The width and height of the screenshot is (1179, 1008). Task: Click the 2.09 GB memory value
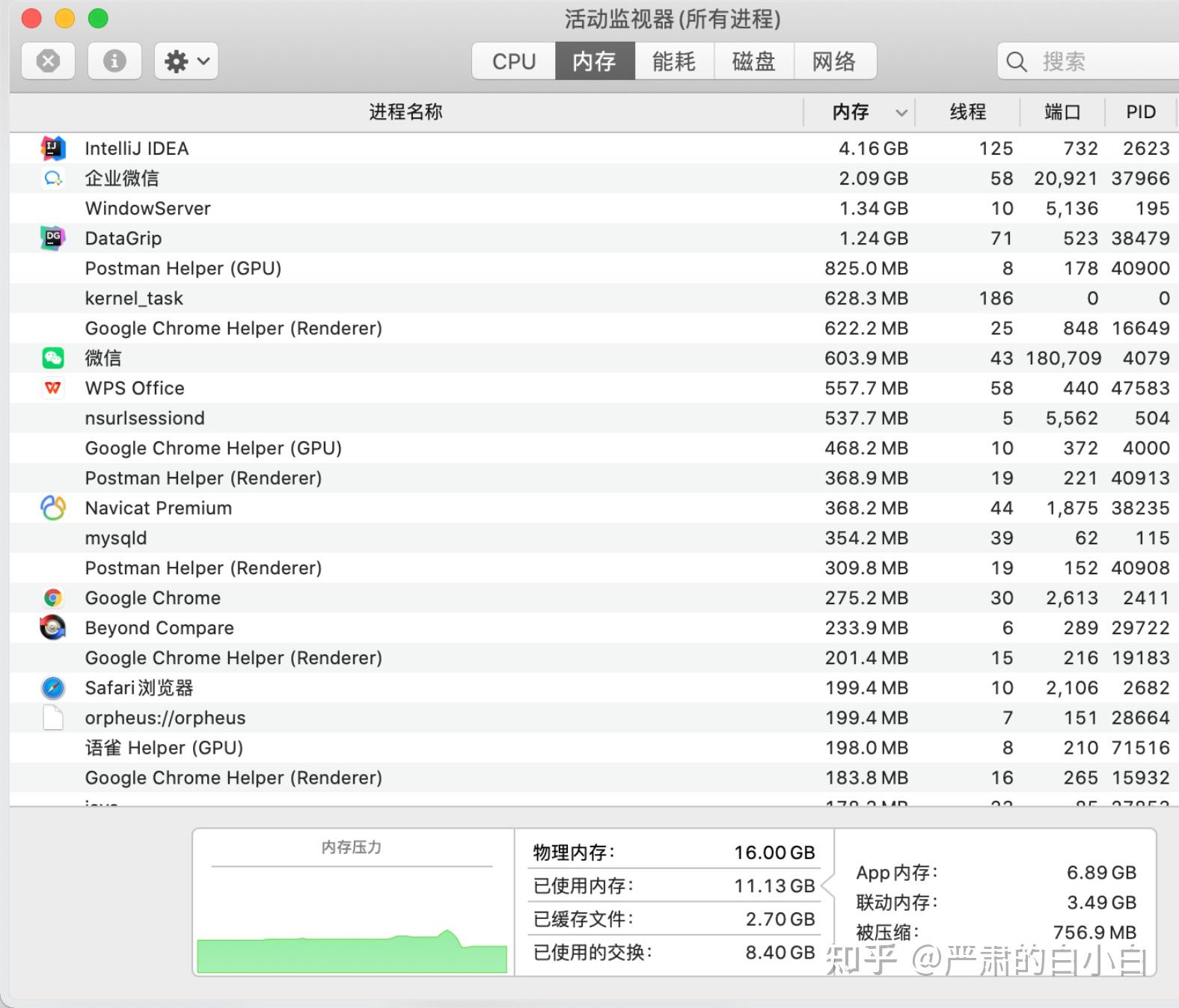(x=873, y=179)
